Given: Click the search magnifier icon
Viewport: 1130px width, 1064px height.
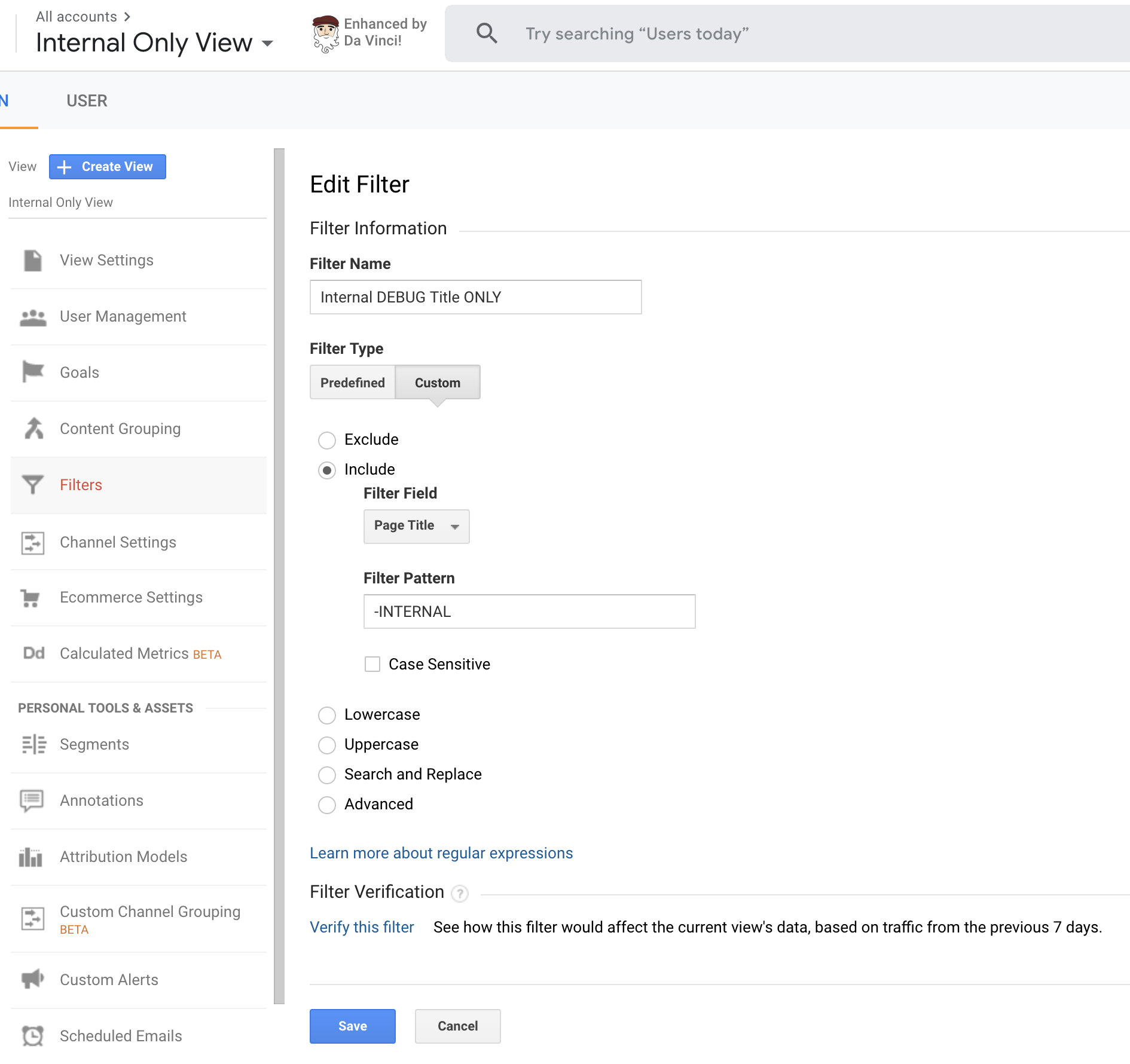Looking at the screenshot, I should (487, 33).
